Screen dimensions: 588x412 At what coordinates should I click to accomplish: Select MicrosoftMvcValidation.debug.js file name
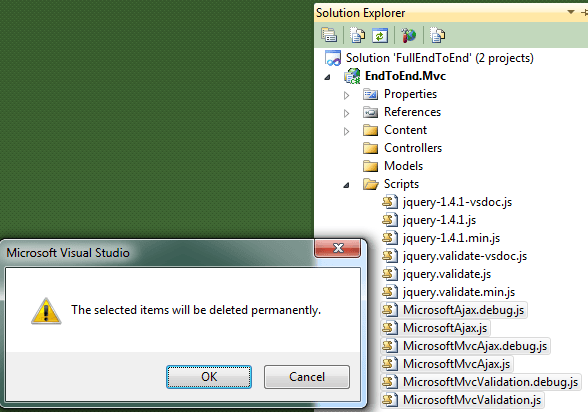pyautogui.click(x=490, y=382)
